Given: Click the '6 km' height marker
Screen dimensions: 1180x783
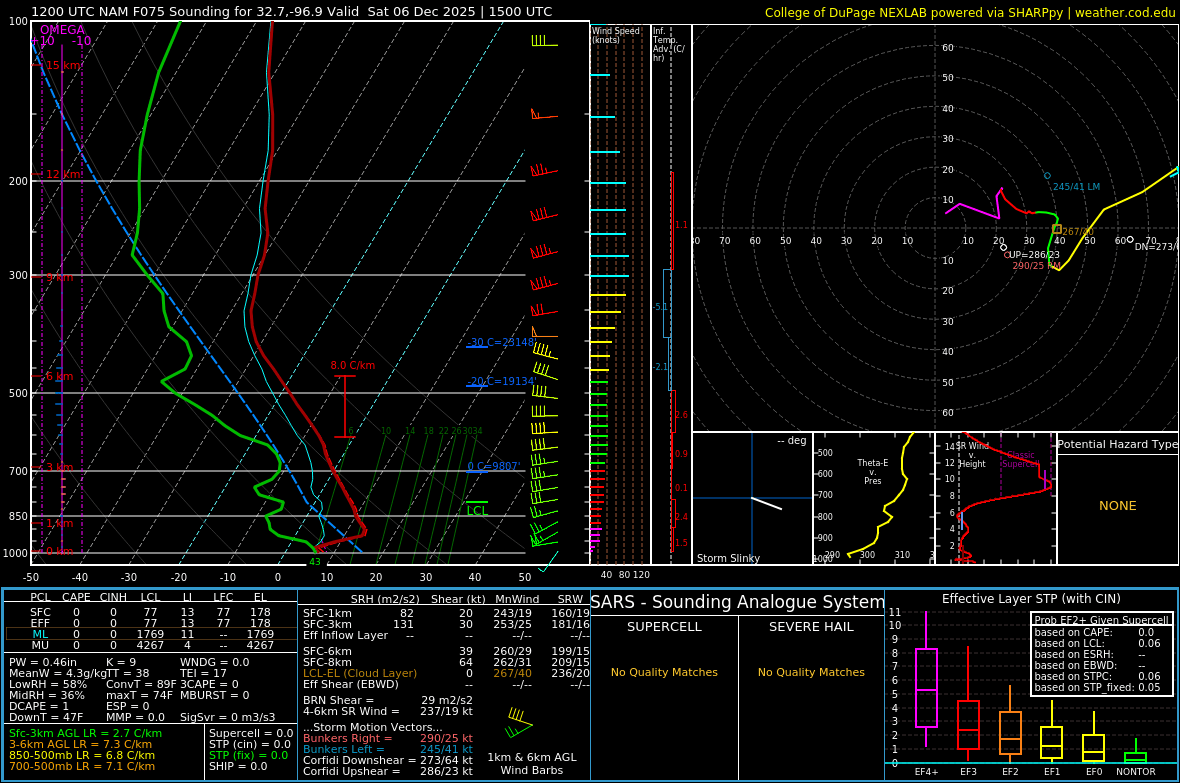Looking at the screenshot, I should coord(59,376).
